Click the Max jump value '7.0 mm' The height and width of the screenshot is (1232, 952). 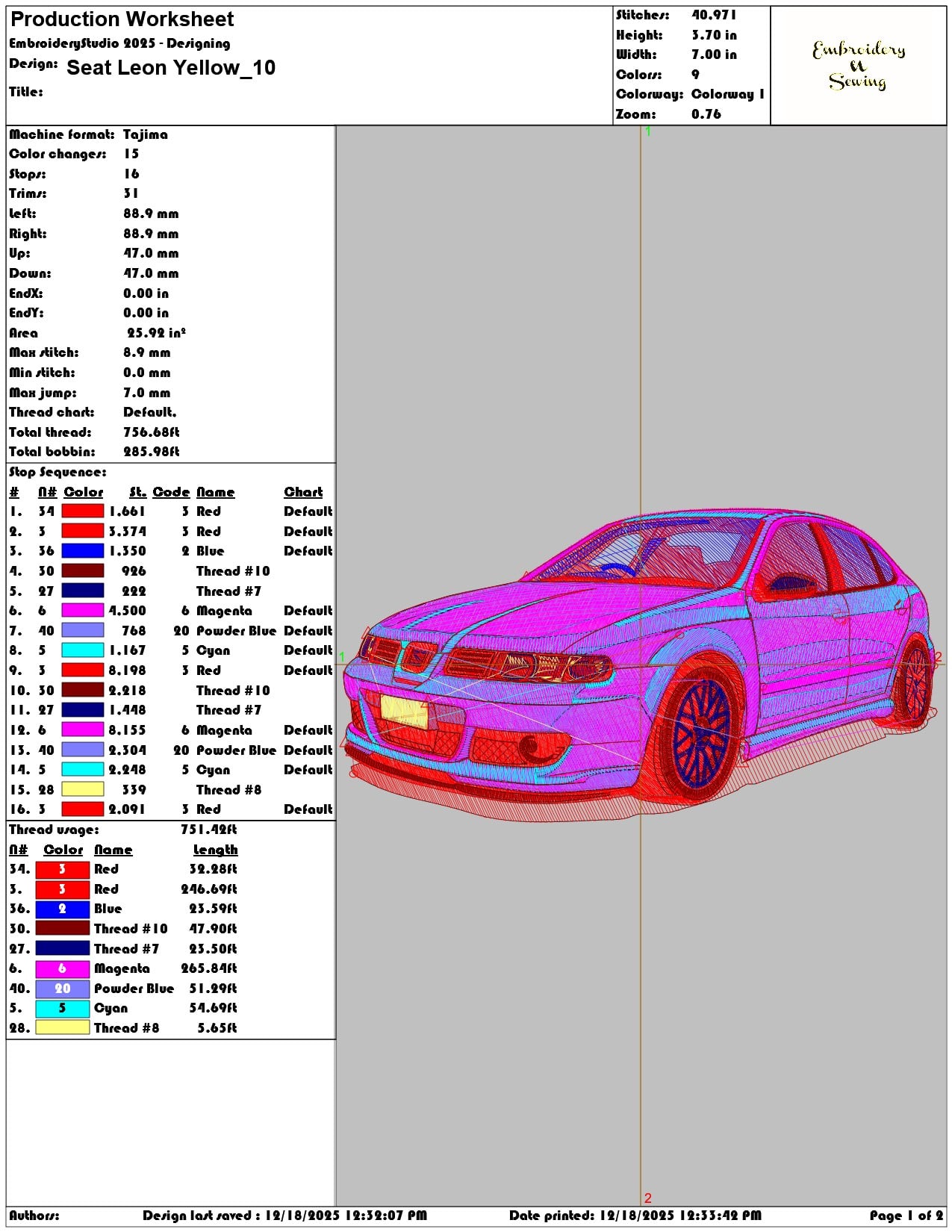point(147,393)
